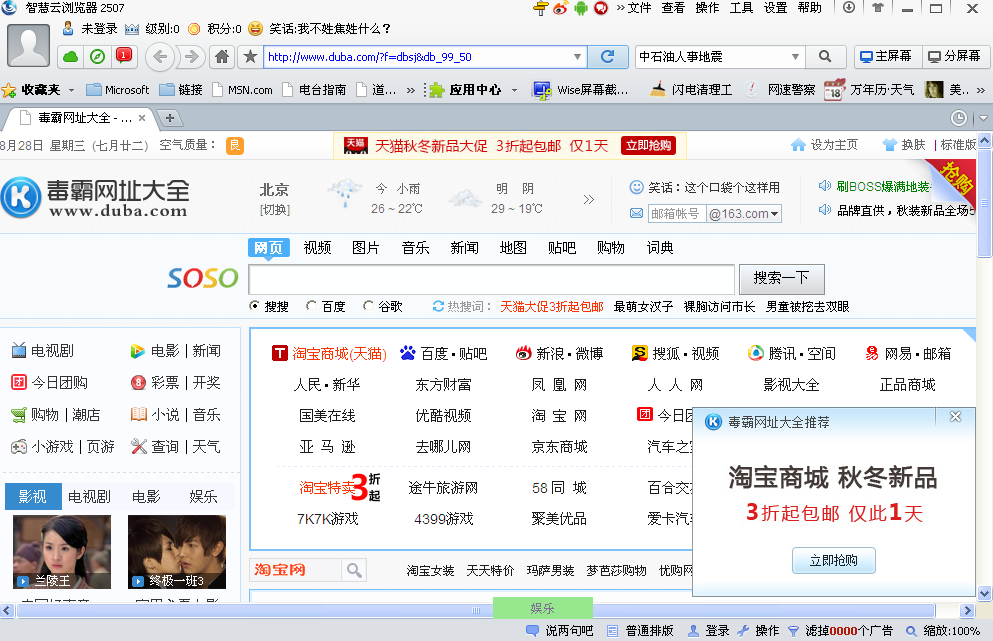Screen dimensions: 993x641
Task: Click the horizontal scrollbar thumb
Action: tap(476, 611)
